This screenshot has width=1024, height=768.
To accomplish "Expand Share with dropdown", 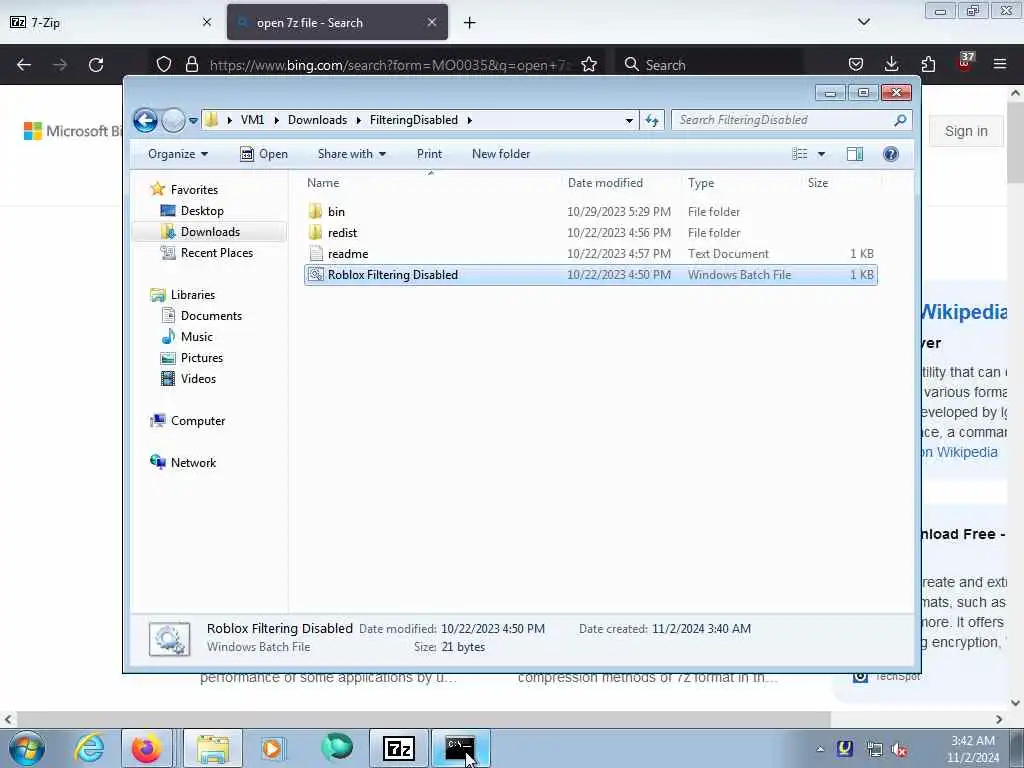I will [351, 154].
